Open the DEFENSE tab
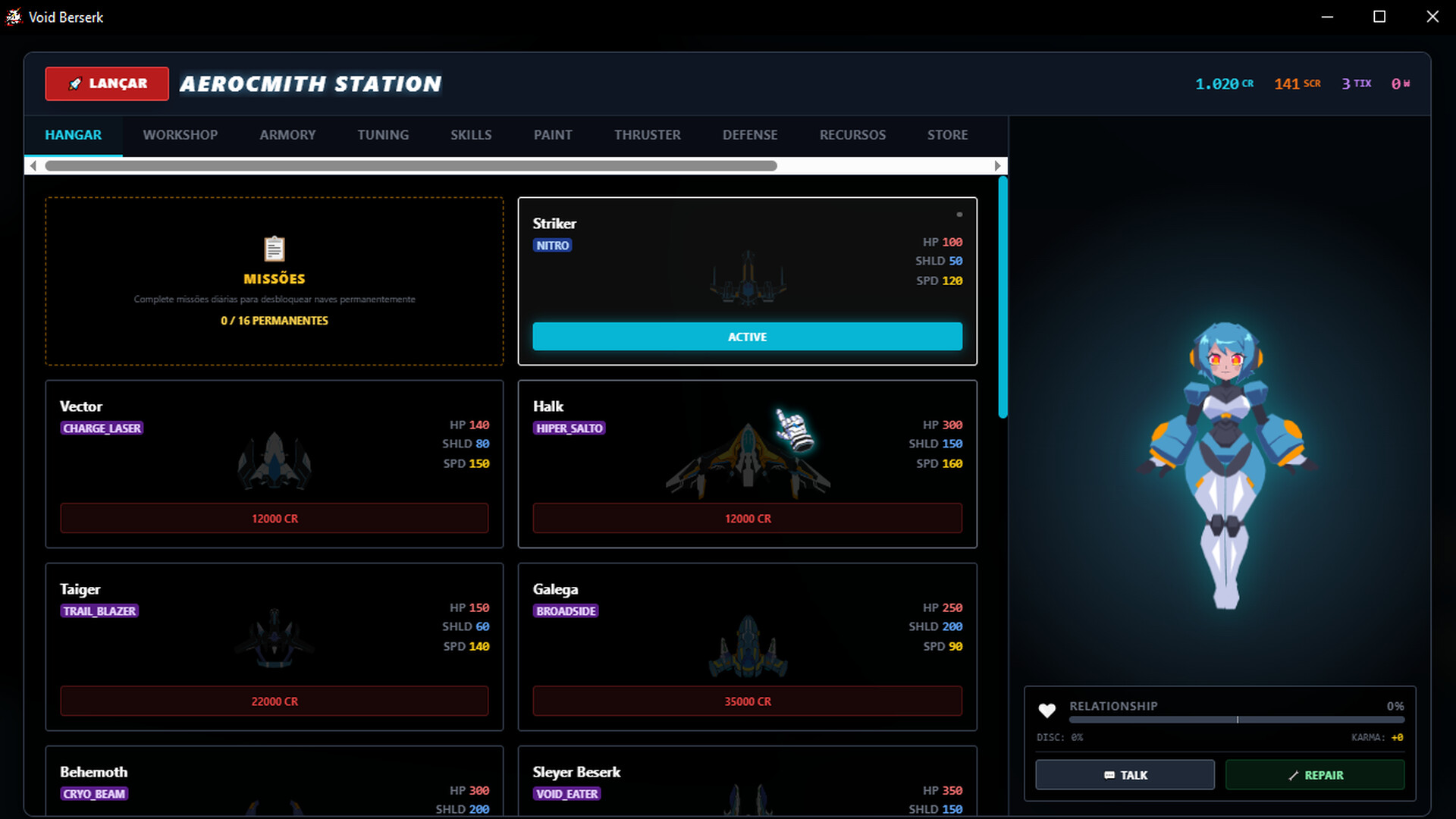Image resolution: width=1456 pixels, height=819 pixels. click(750, 135)
